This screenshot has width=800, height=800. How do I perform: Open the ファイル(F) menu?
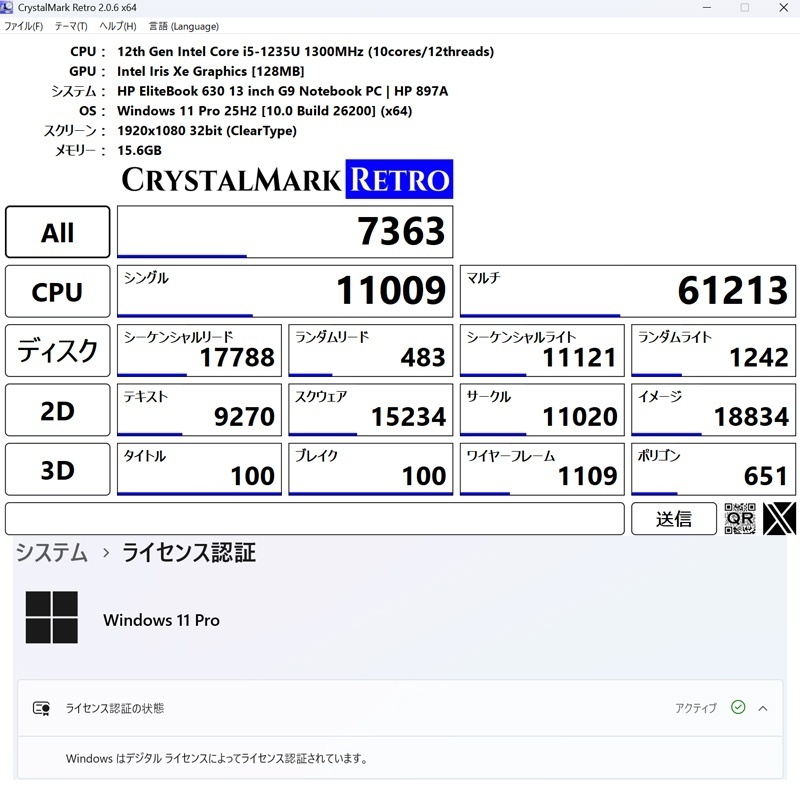pos(23,26)
